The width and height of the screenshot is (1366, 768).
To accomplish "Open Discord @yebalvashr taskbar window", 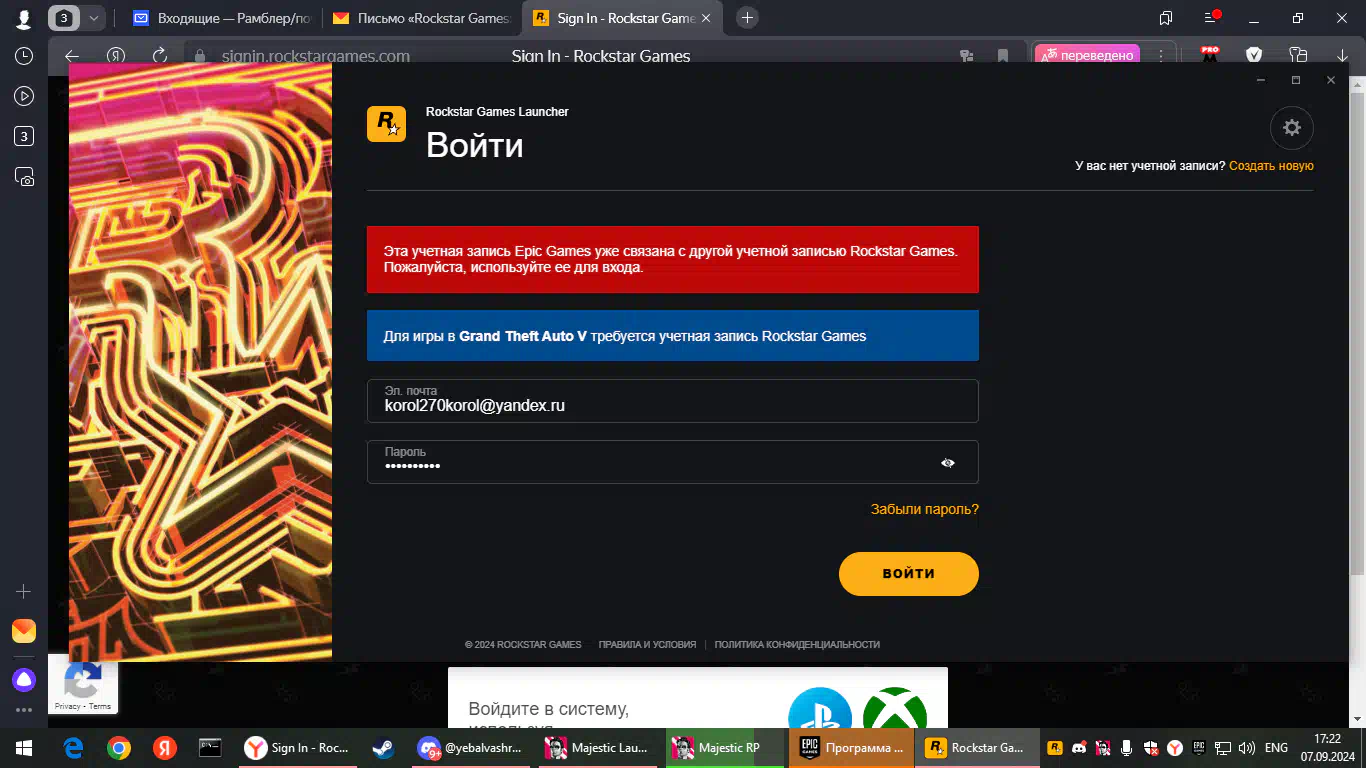I will [470, 748].
